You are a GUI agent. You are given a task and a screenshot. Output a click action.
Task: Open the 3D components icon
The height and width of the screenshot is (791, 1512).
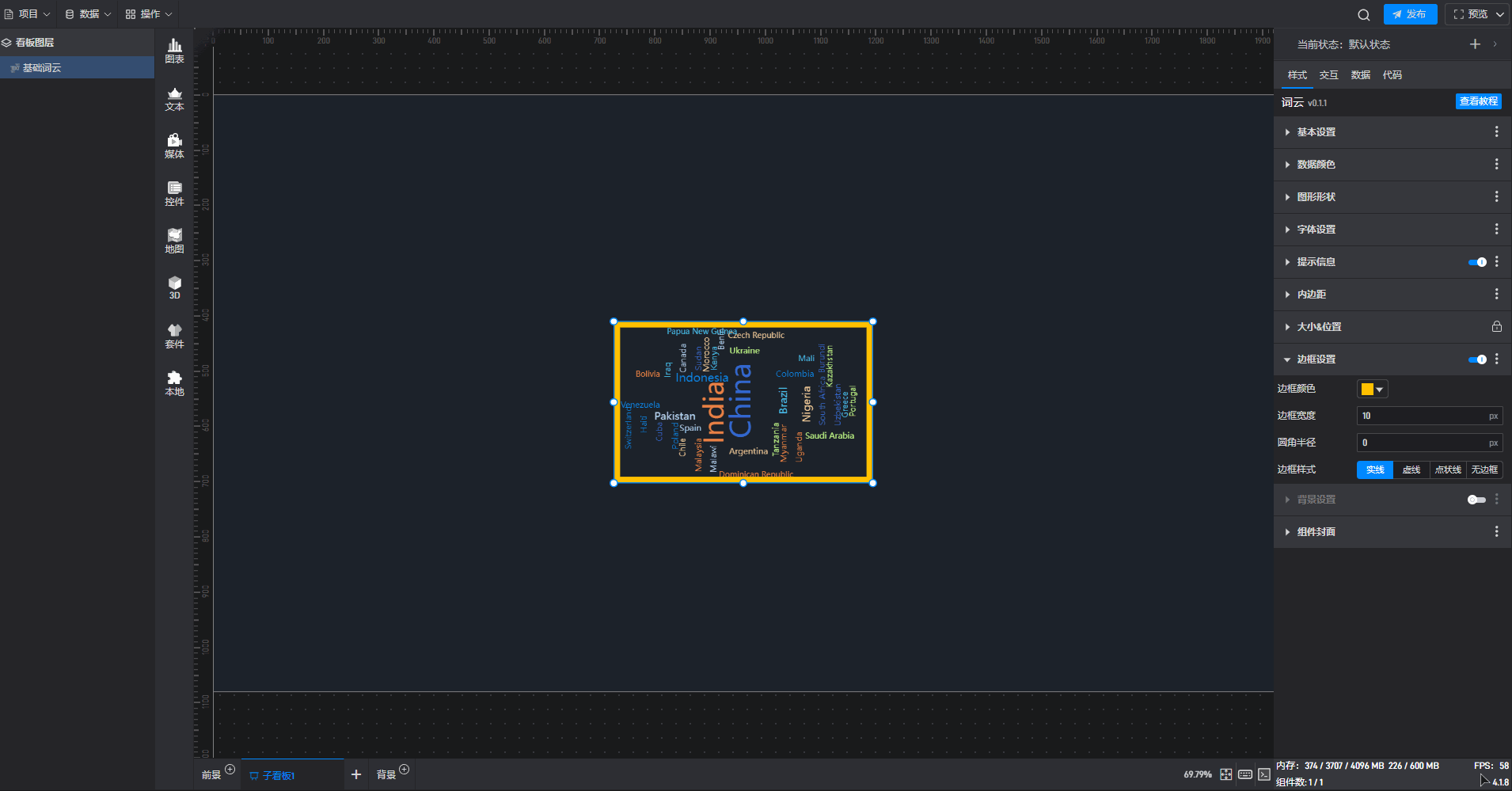(x=174, y=287)
